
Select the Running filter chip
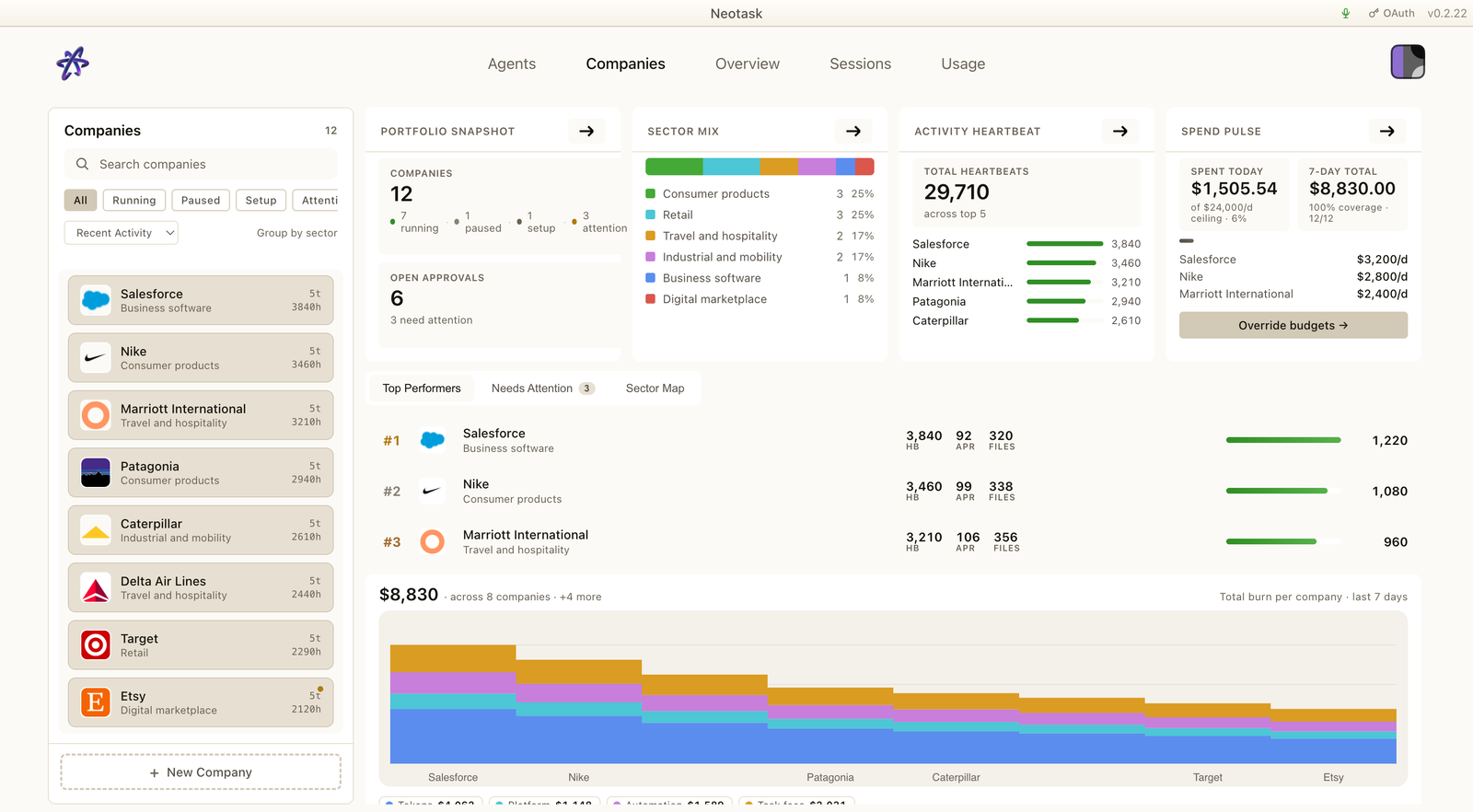[x=134, y=200]
